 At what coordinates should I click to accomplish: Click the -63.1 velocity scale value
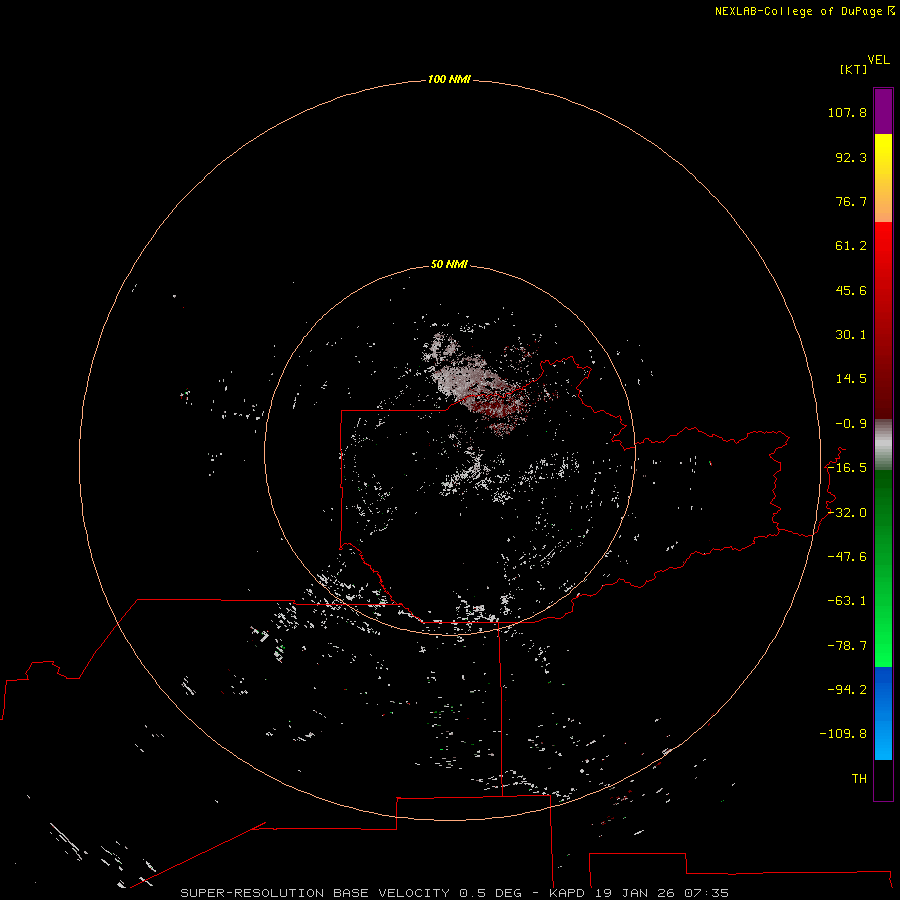click(847, 601)
